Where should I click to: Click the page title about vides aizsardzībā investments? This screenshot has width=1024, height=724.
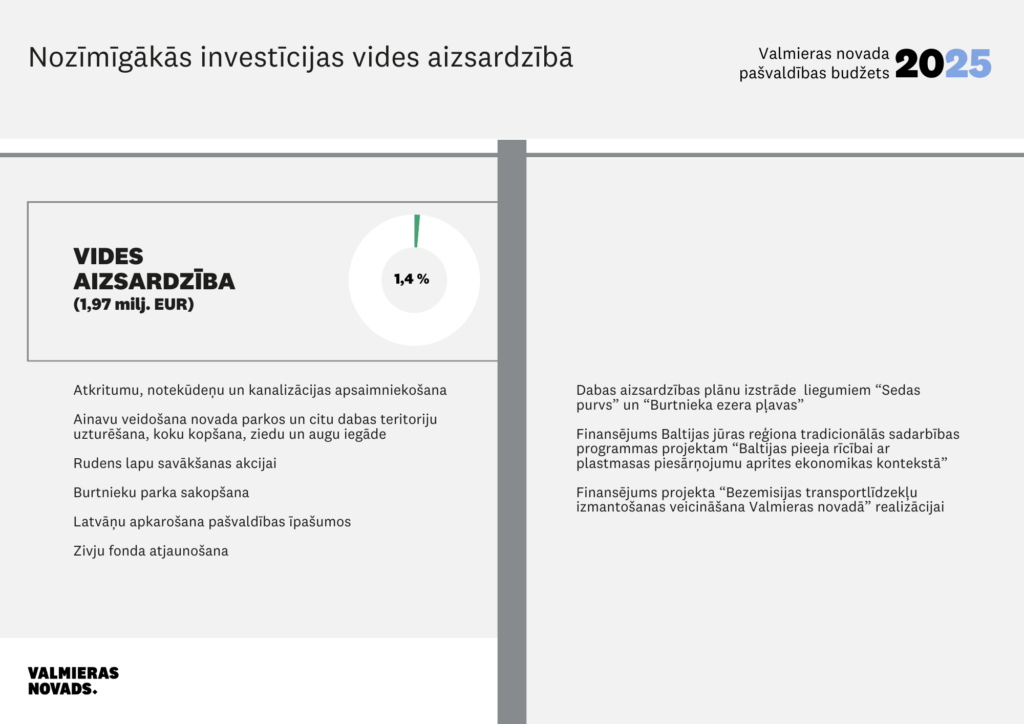point(300,57)
